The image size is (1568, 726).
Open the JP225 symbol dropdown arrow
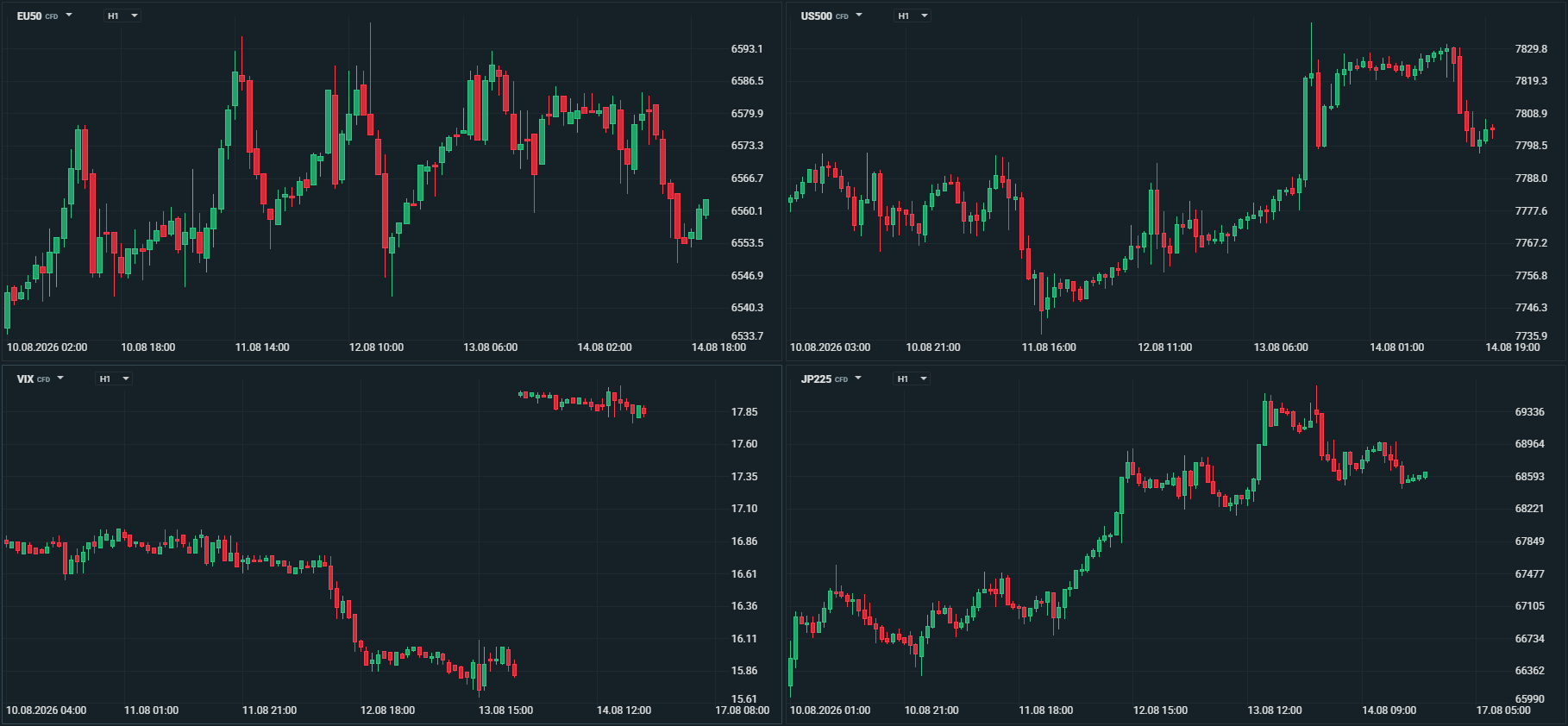(x=858, y=379)
